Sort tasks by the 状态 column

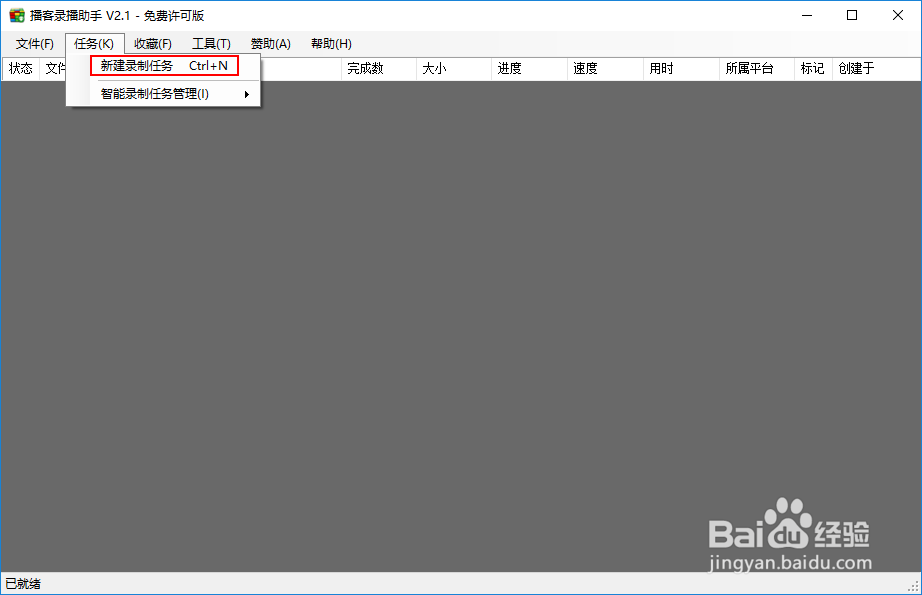(x=19, y=68)
